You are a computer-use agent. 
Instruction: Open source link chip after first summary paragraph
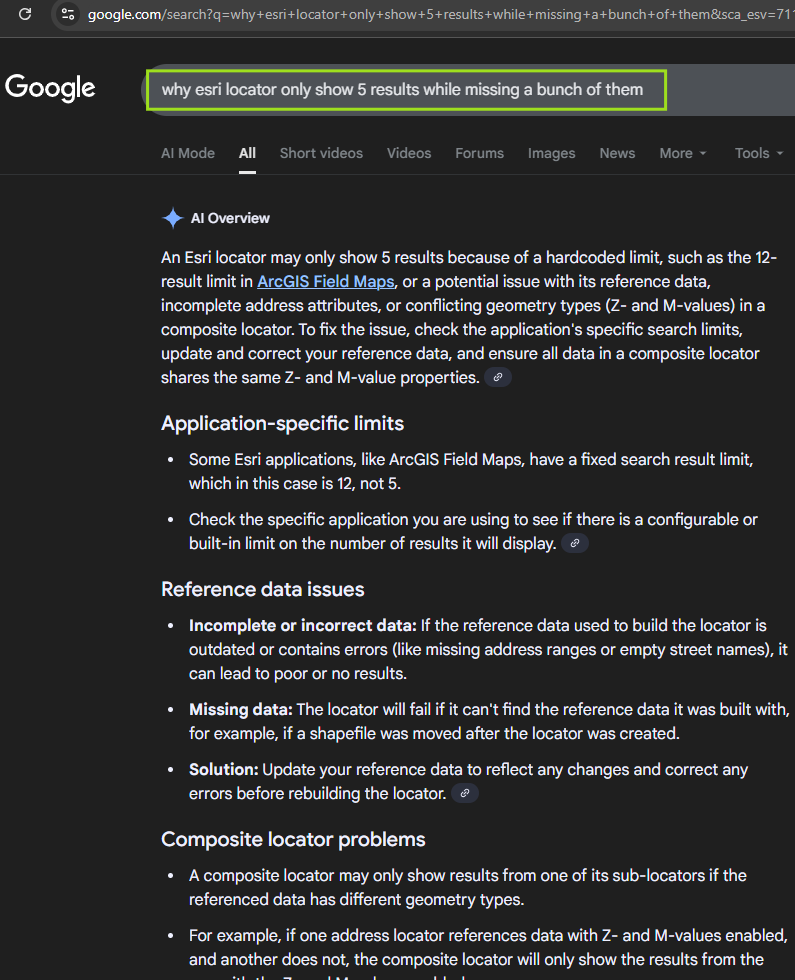(x=497, y=377)
